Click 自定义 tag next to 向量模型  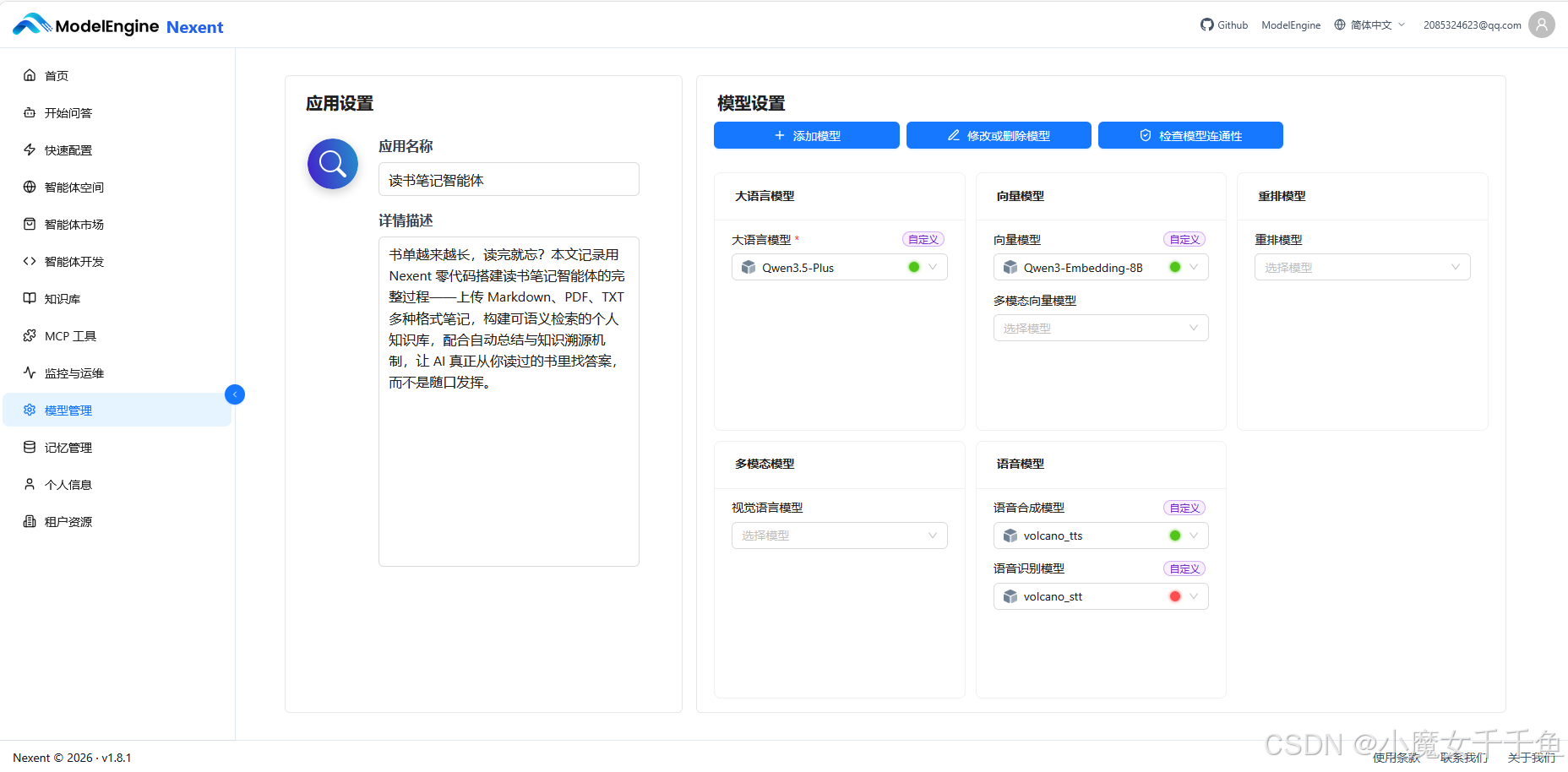(x=1184, y=239)
